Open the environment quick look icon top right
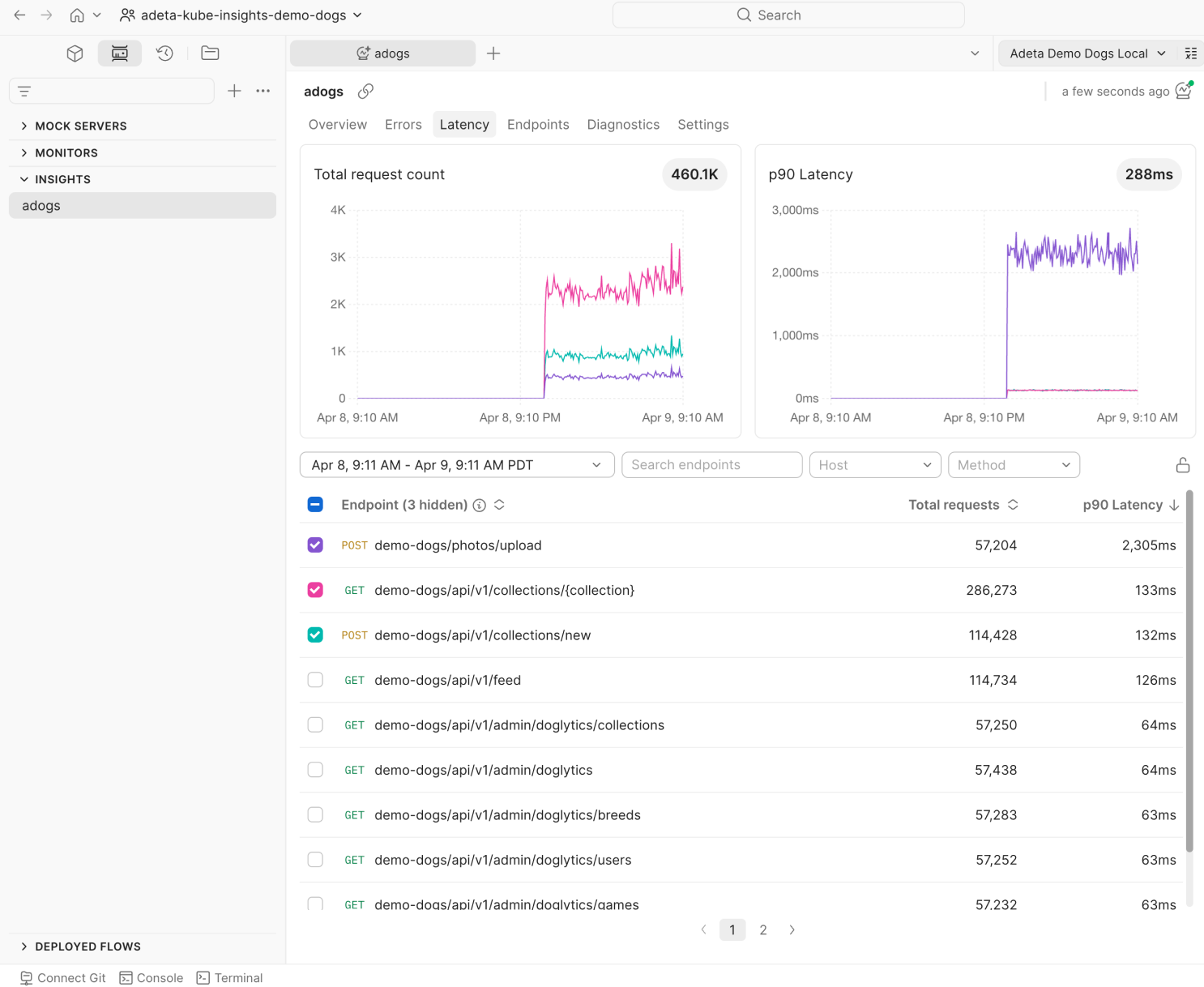The width and height of the screenshot is (1204, 987). (x=1191, y=53)
